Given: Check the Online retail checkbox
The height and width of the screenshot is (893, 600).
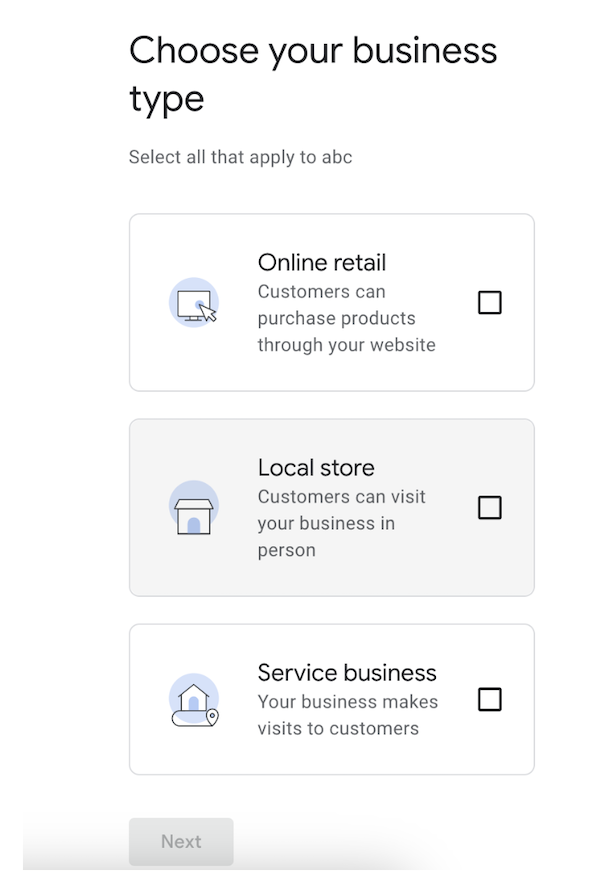Looking at the screenshot, I should pyautogui.click(x=489, y=302).
